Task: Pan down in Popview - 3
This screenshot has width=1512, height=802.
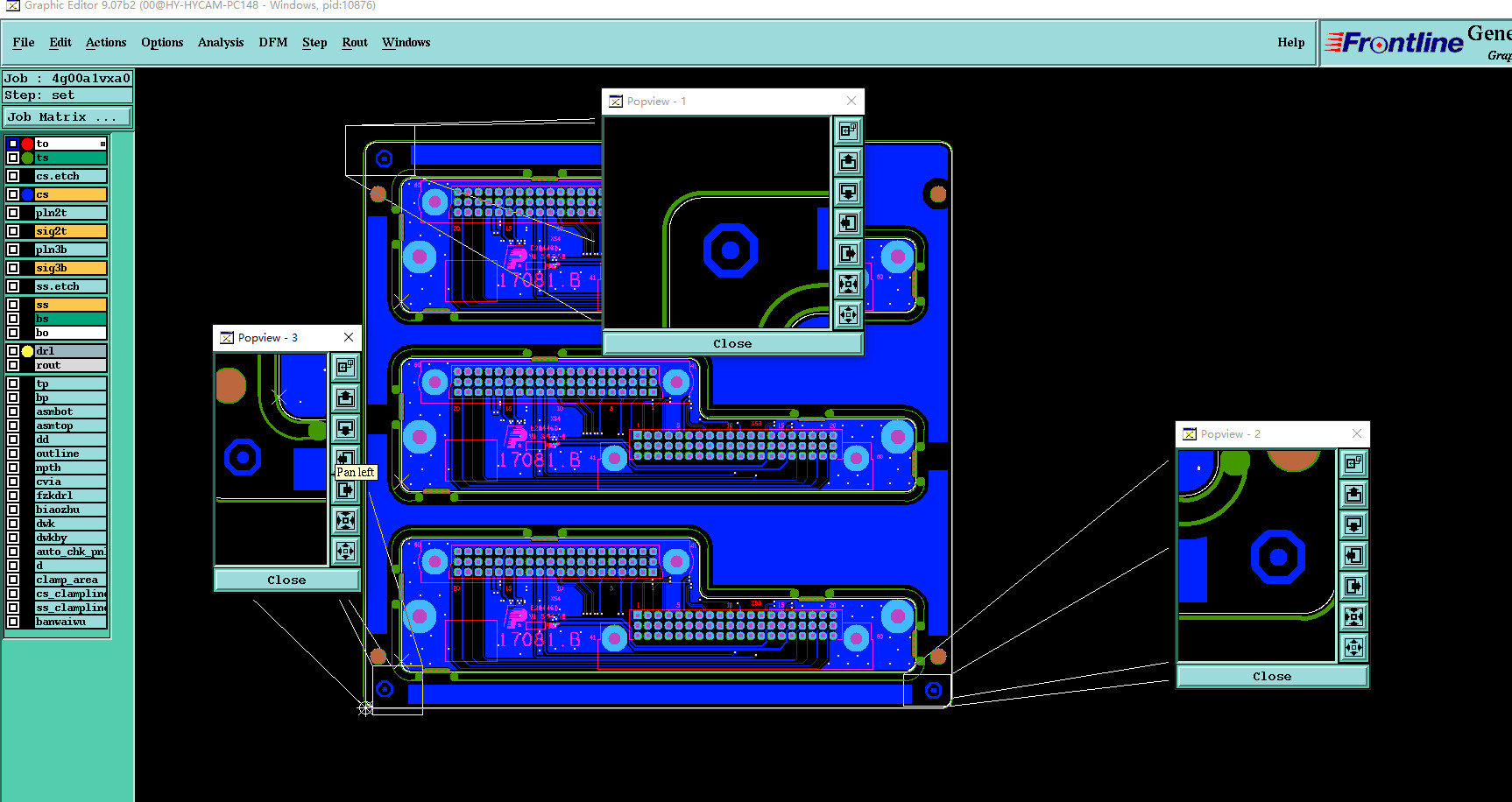Action: click(x=345, y=428)
